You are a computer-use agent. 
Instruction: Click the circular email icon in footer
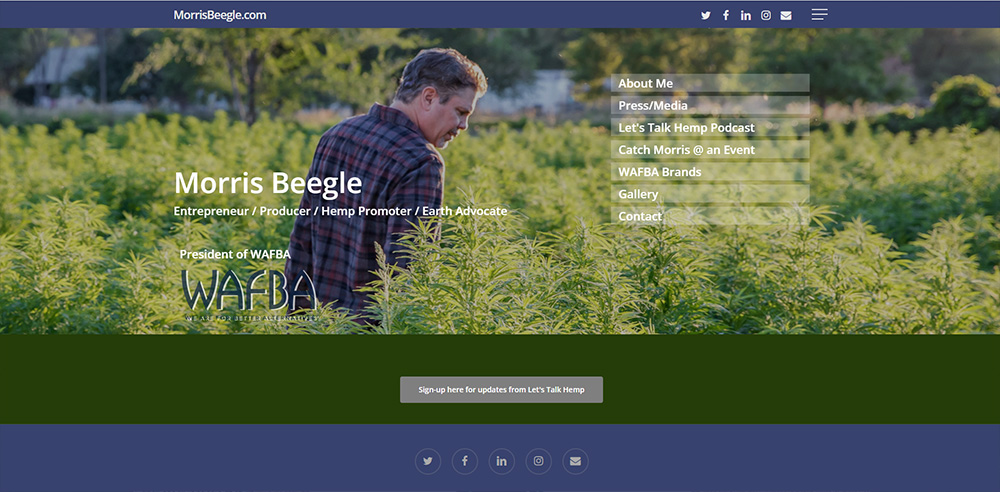[x=575, y=461]
